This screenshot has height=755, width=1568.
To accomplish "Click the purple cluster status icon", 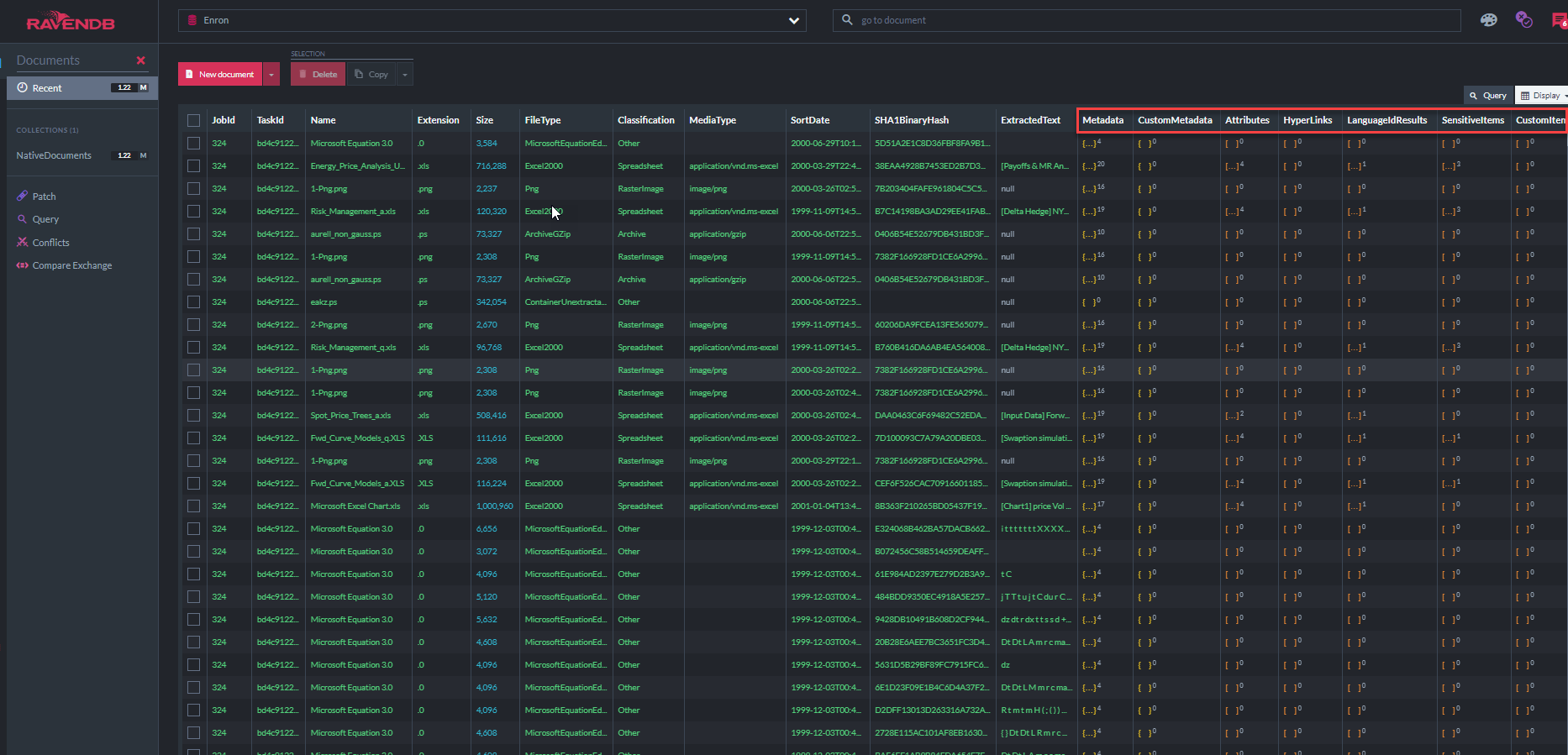I will [1523, 19].
